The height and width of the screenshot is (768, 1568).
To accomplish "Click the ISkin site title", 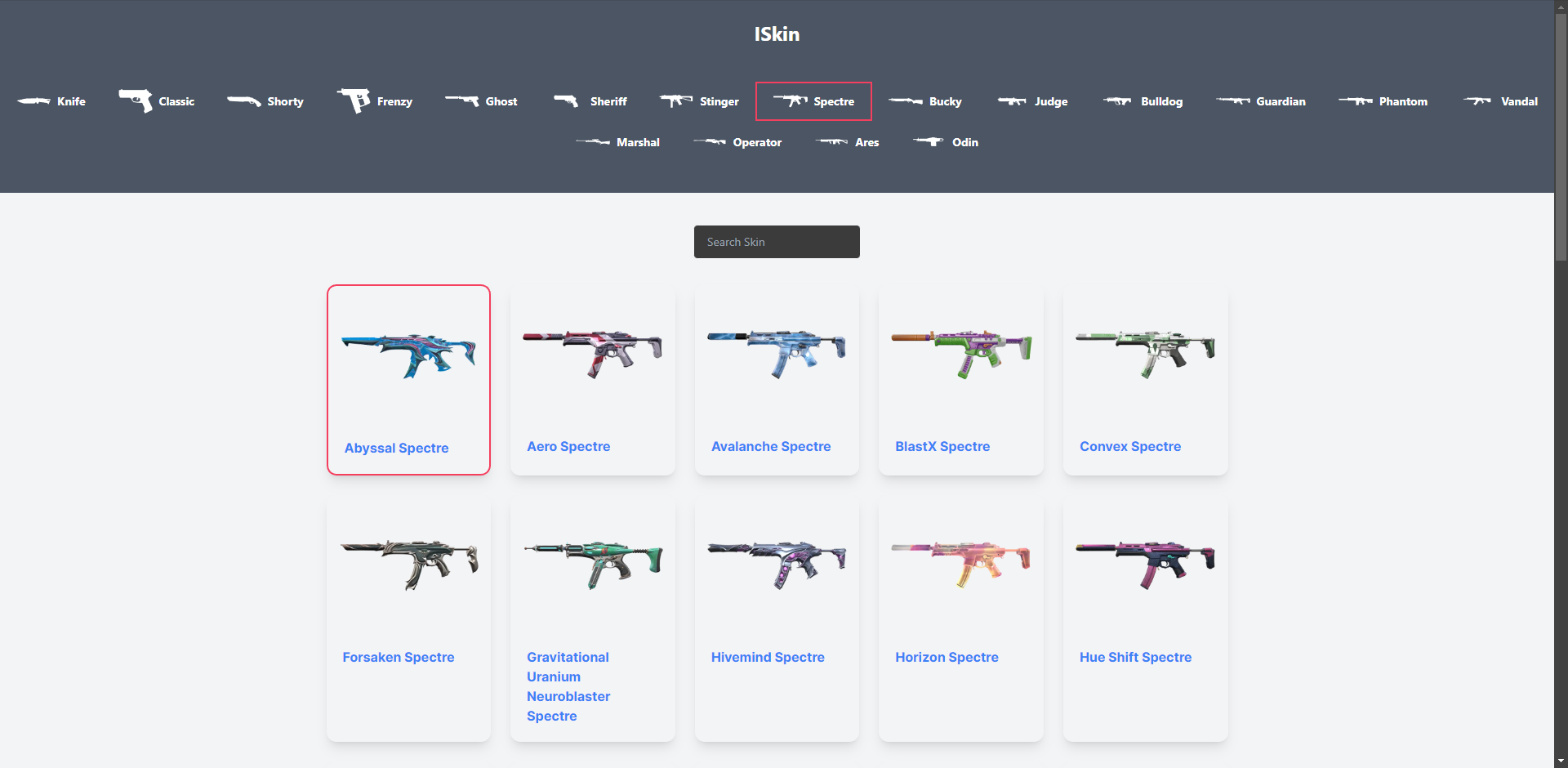I will click(777, 34).
